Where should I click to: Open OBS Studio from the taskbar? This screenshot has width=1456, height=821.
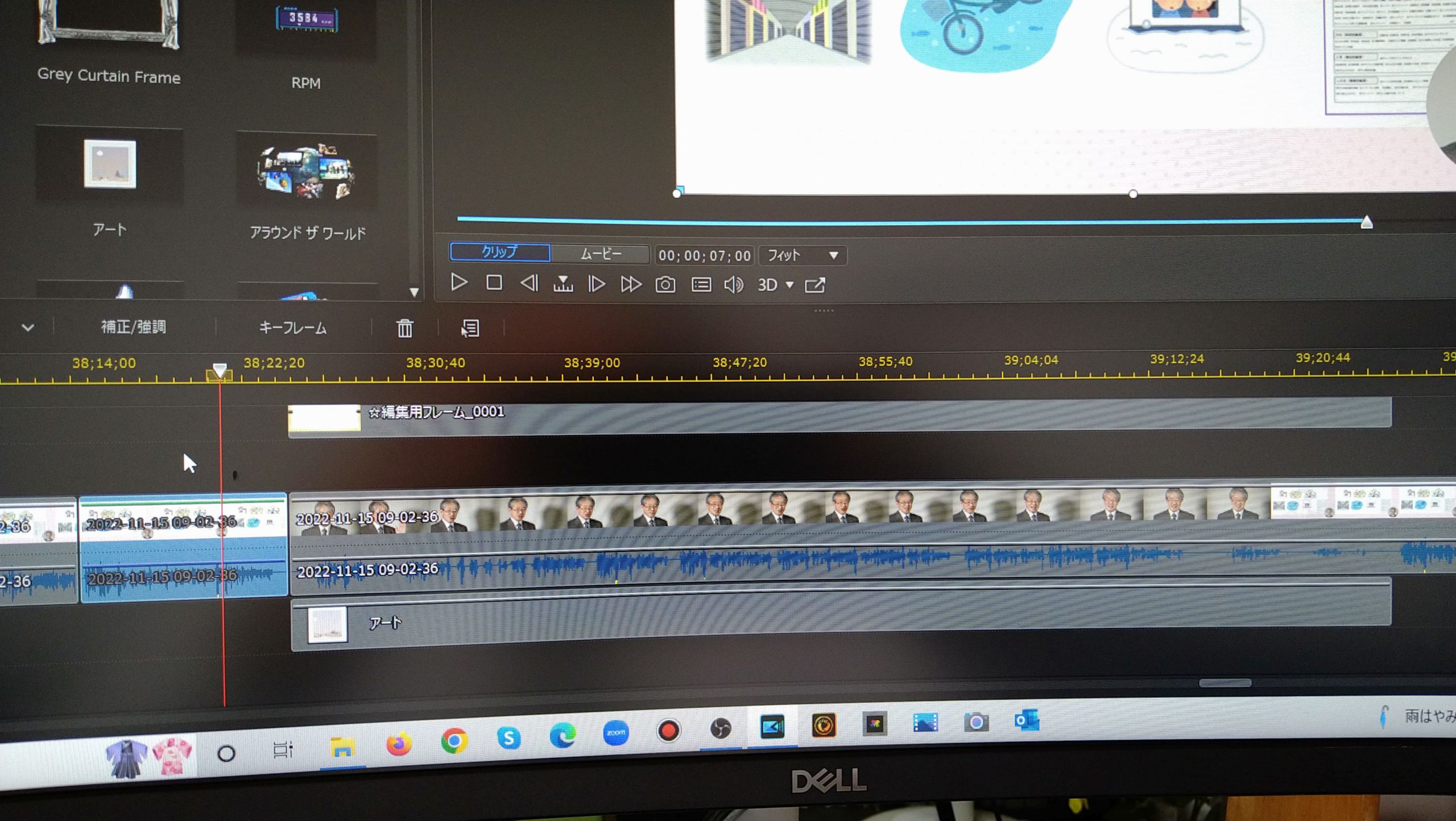(720, 728)
